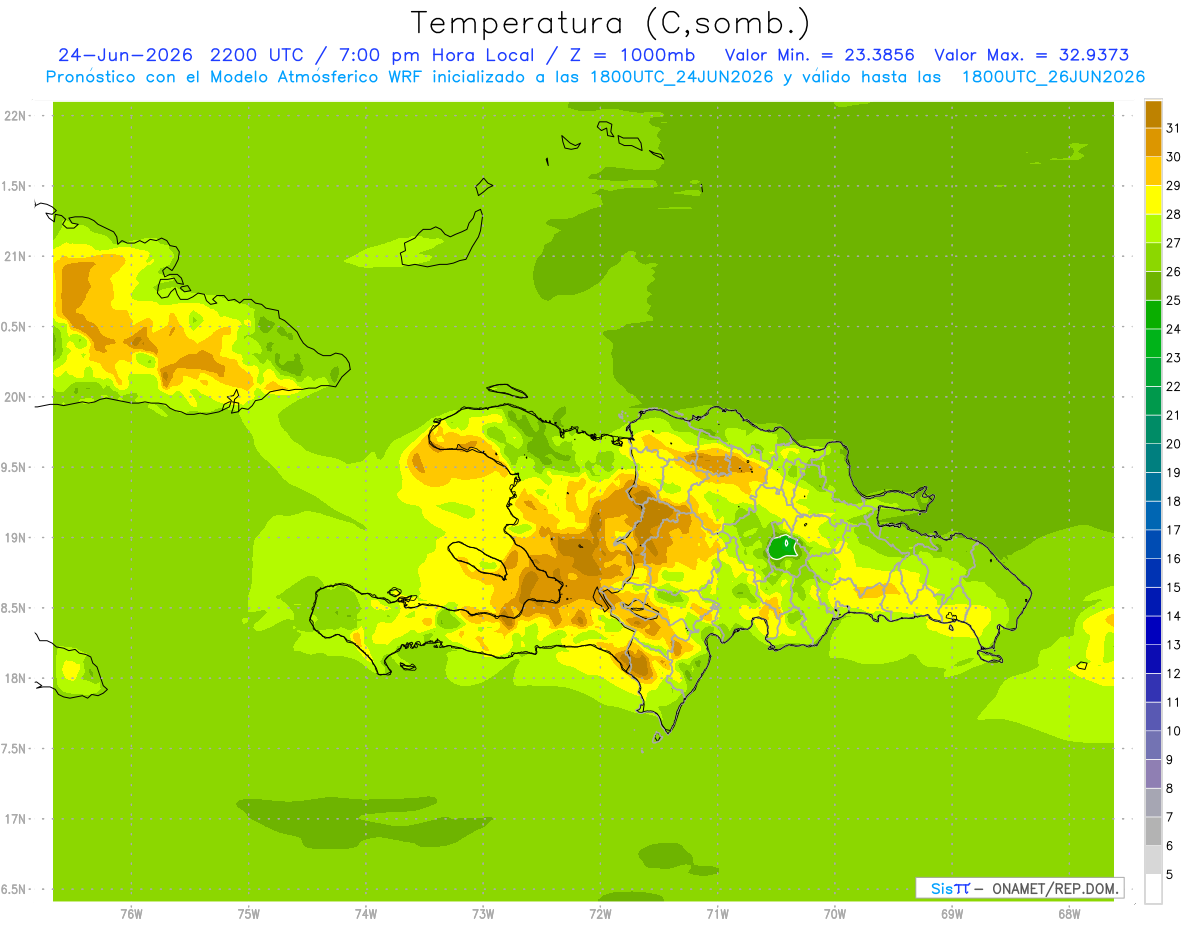Viewport: 1200px width, 927px height.
Task: Click the "75W" longitude label
Action: [249, 914]
